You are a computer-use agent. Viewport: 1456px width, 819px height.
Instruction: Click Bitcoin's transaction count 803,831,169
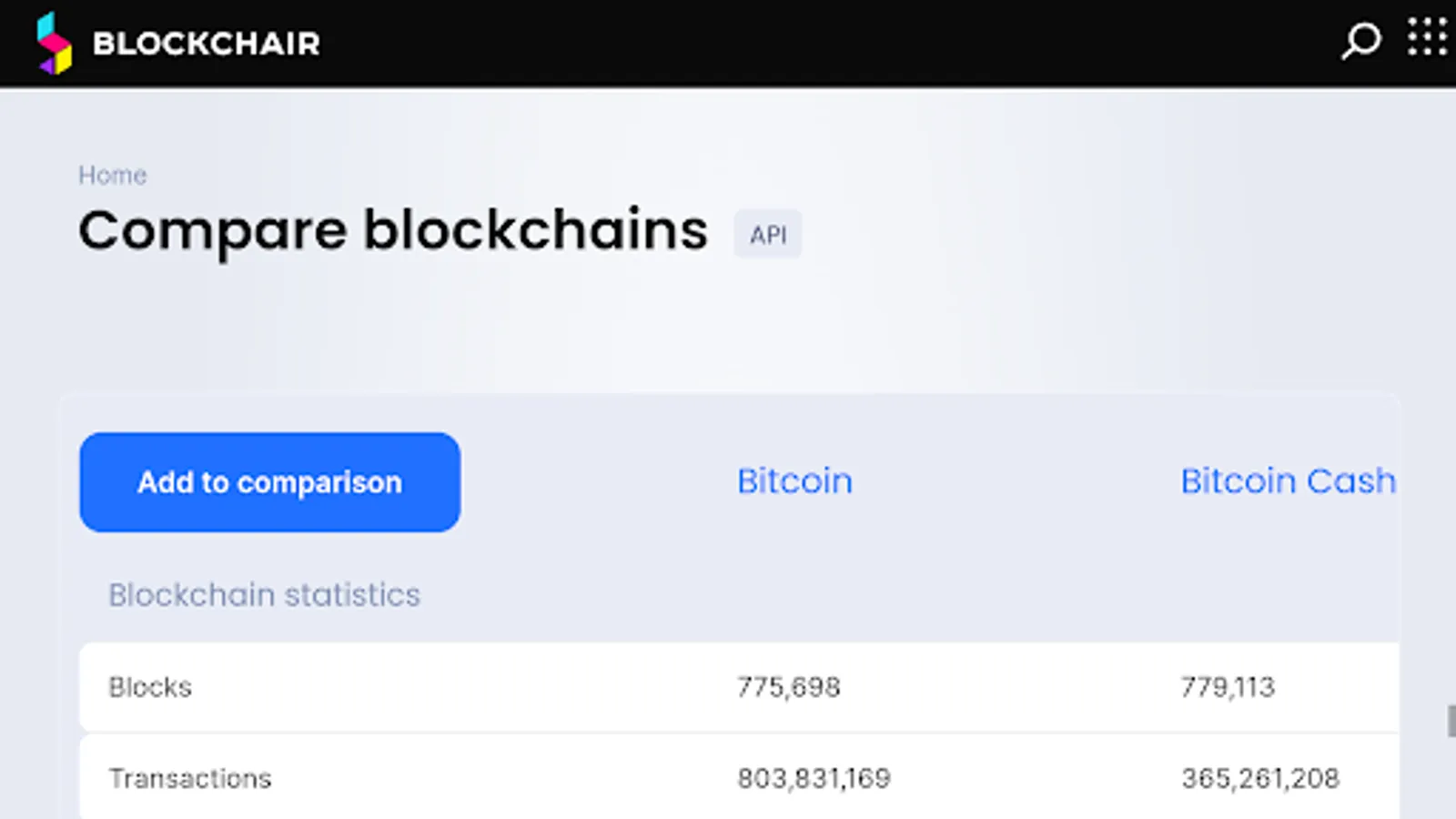[814, 779]
